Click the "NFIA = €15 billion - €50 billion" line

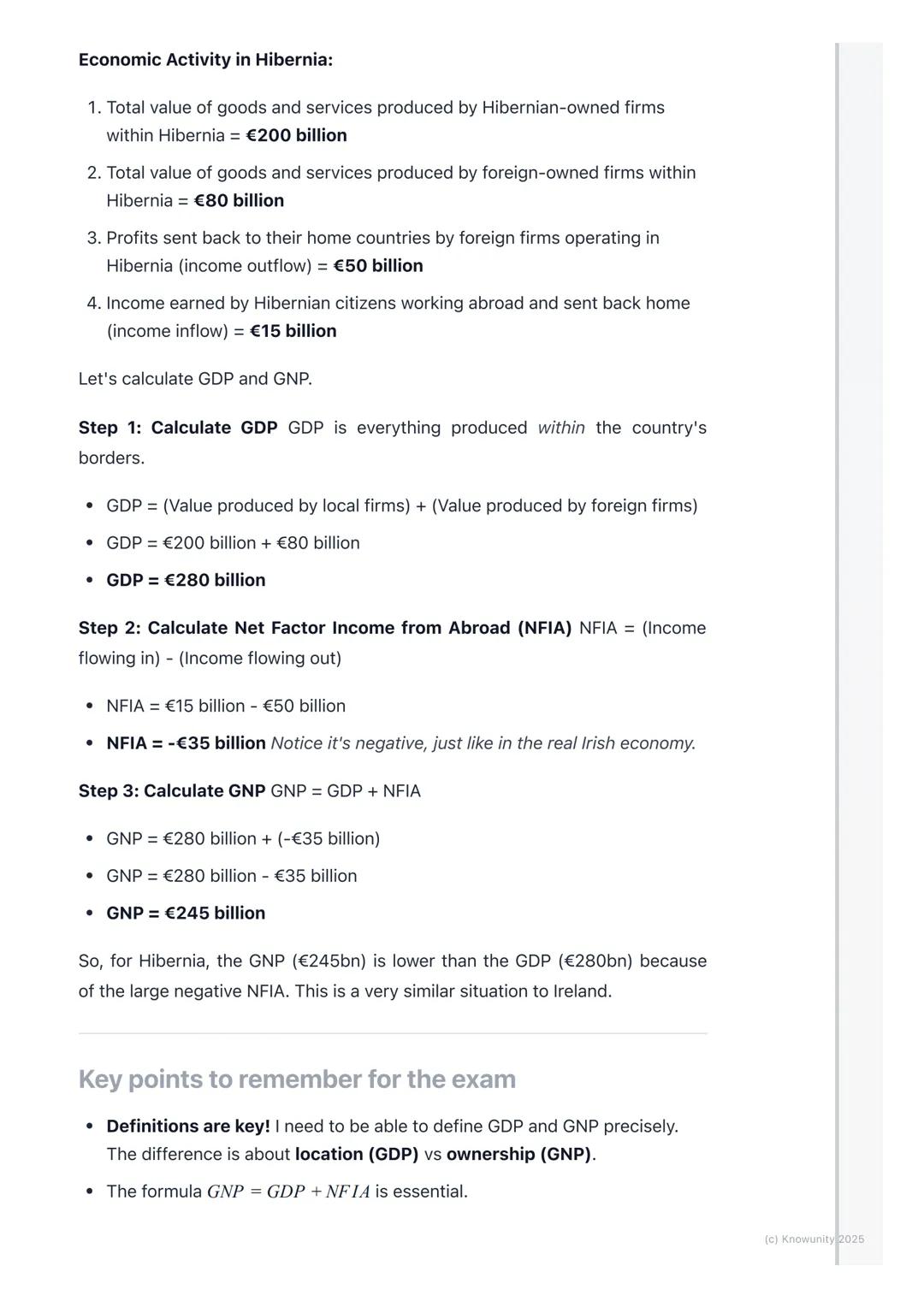pos(226,706)
